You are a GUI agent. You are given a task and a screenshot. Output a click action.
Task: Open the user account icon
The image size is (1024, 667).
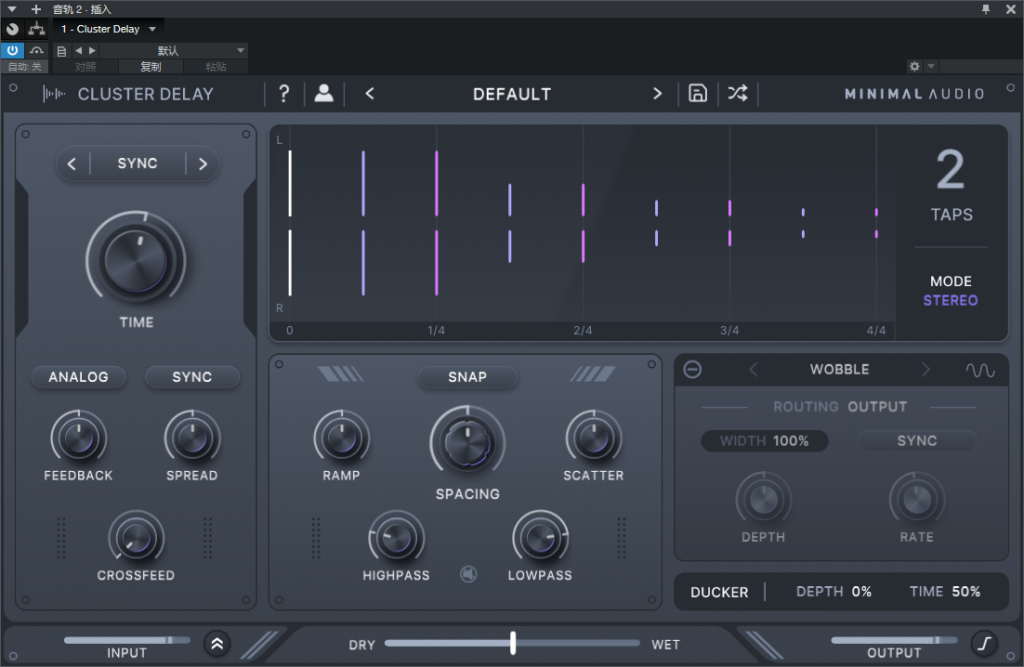(324, 94)
